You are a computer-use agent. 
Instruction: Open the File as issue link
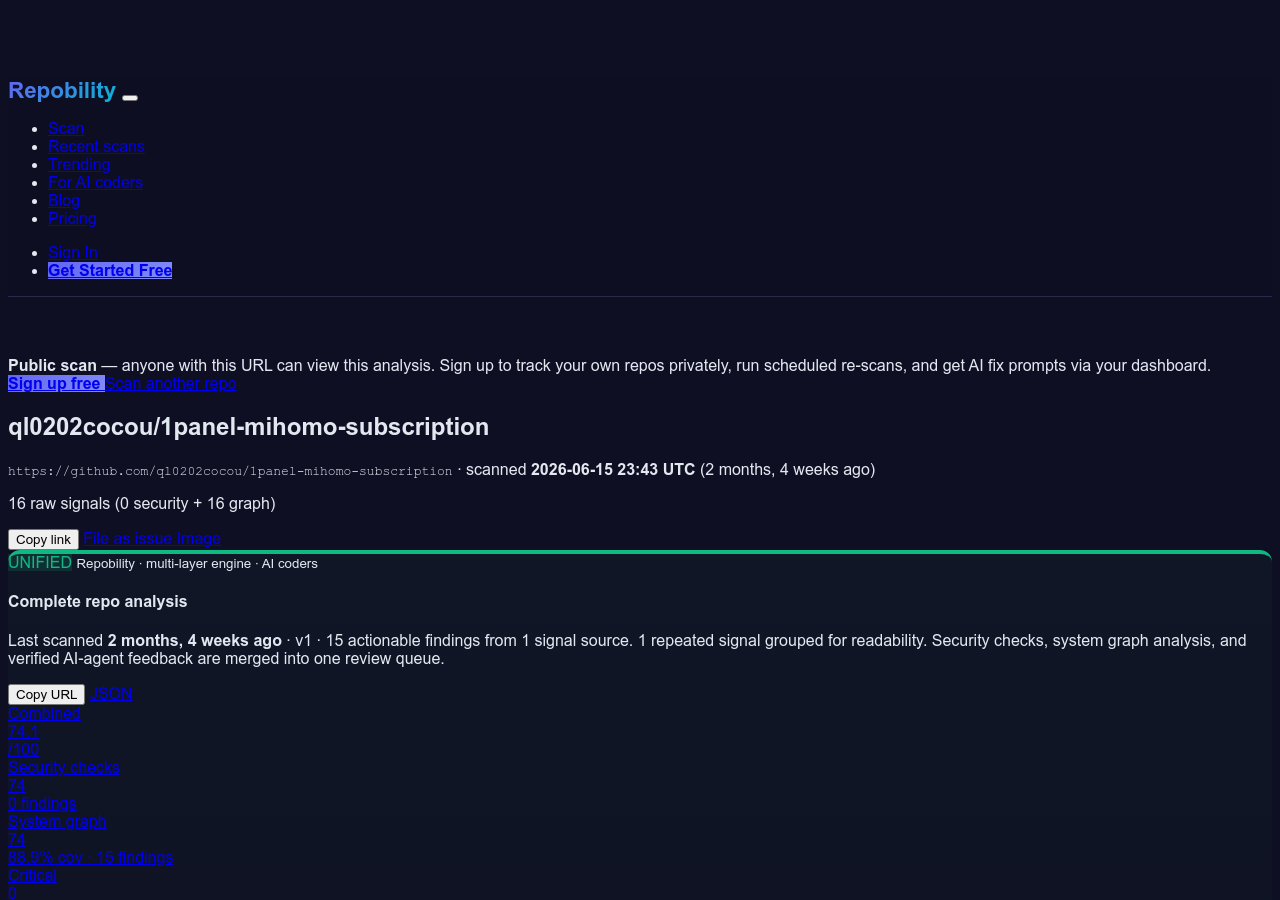128,538
